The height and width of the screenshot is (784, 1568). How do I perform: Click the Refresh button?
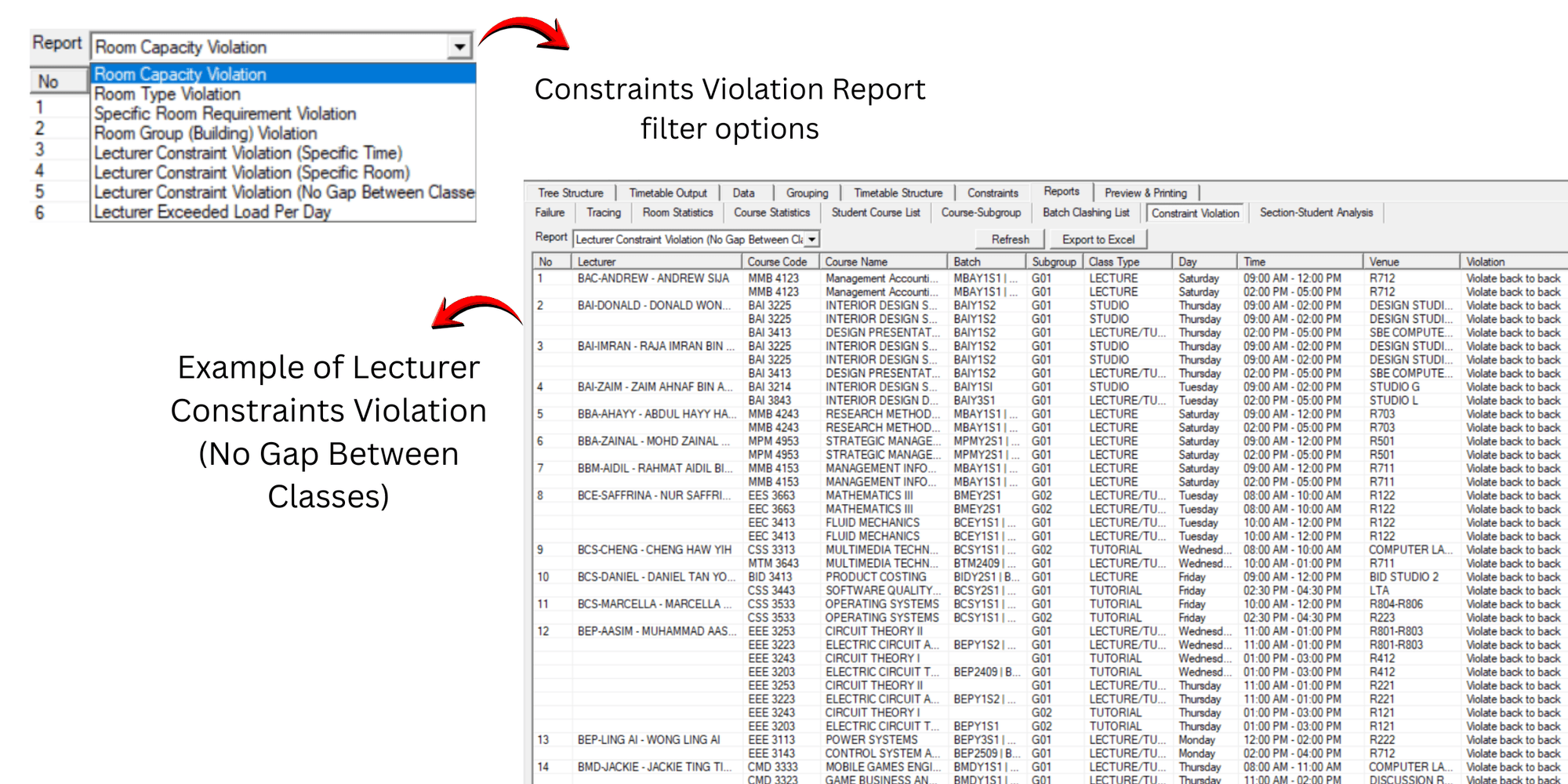pos(1010,239)
